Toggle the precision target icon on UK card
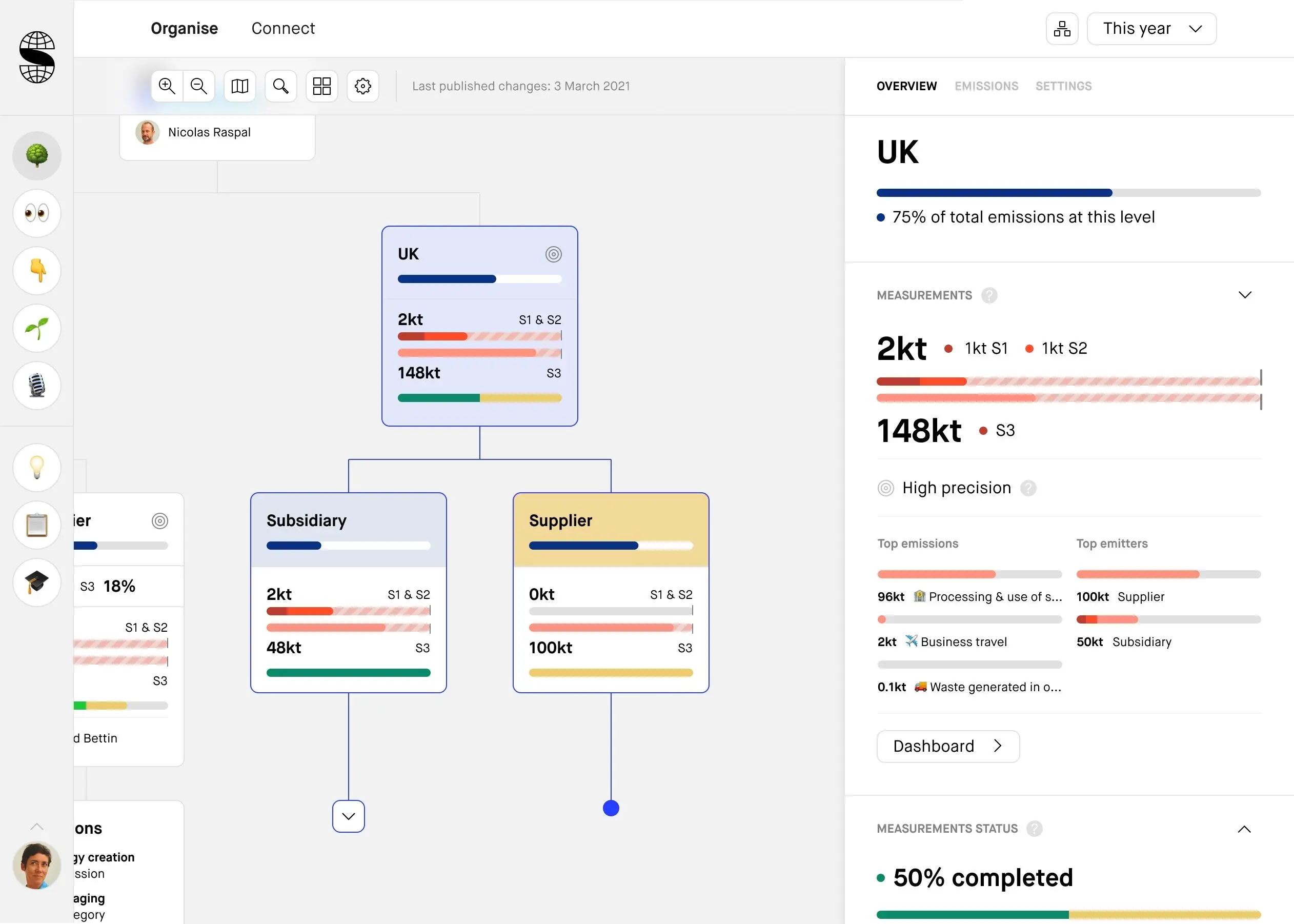This screenshot has width=1294, height=924. point(553,254)
